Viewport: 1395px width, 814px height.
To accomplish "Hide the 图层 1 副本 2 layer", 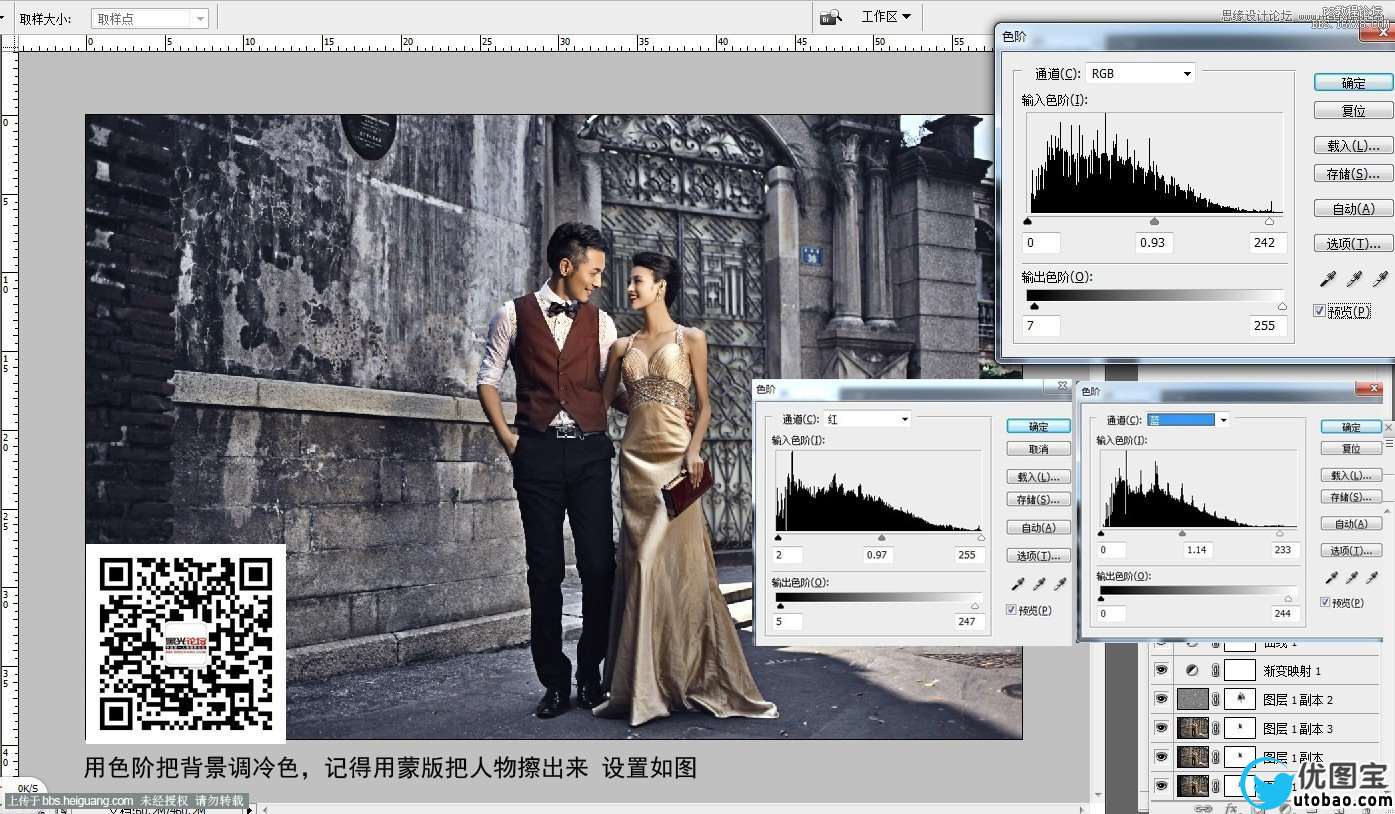I will (1161, 699).
